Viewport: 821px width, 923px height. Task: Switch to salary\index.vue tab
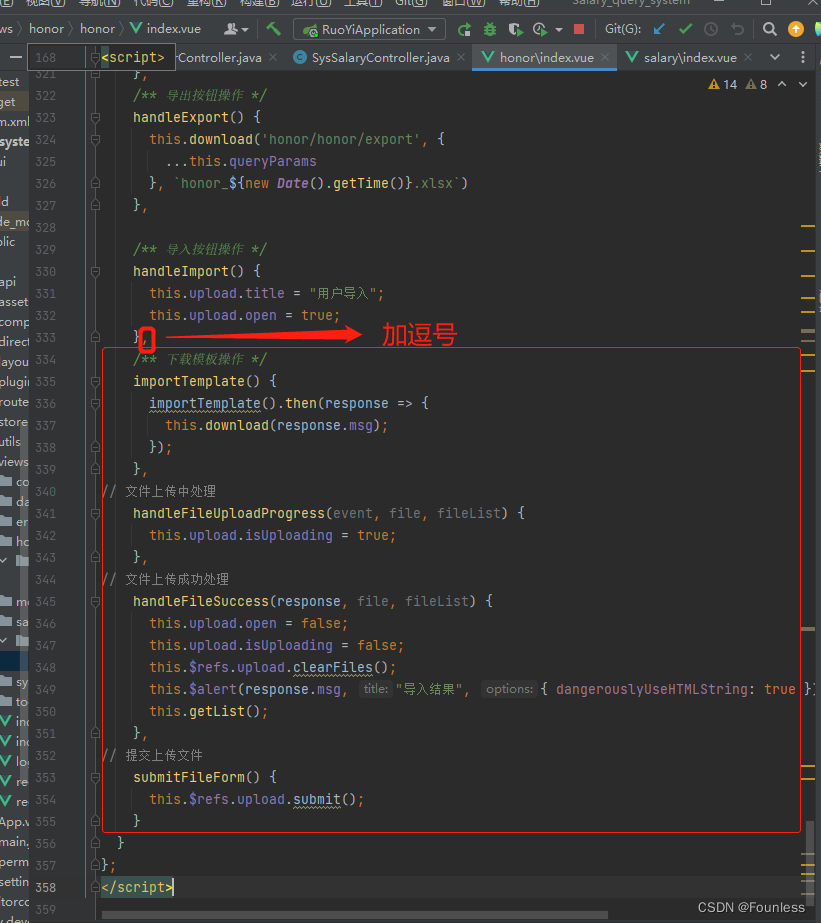pyautogui.click(x=690, y=58)
